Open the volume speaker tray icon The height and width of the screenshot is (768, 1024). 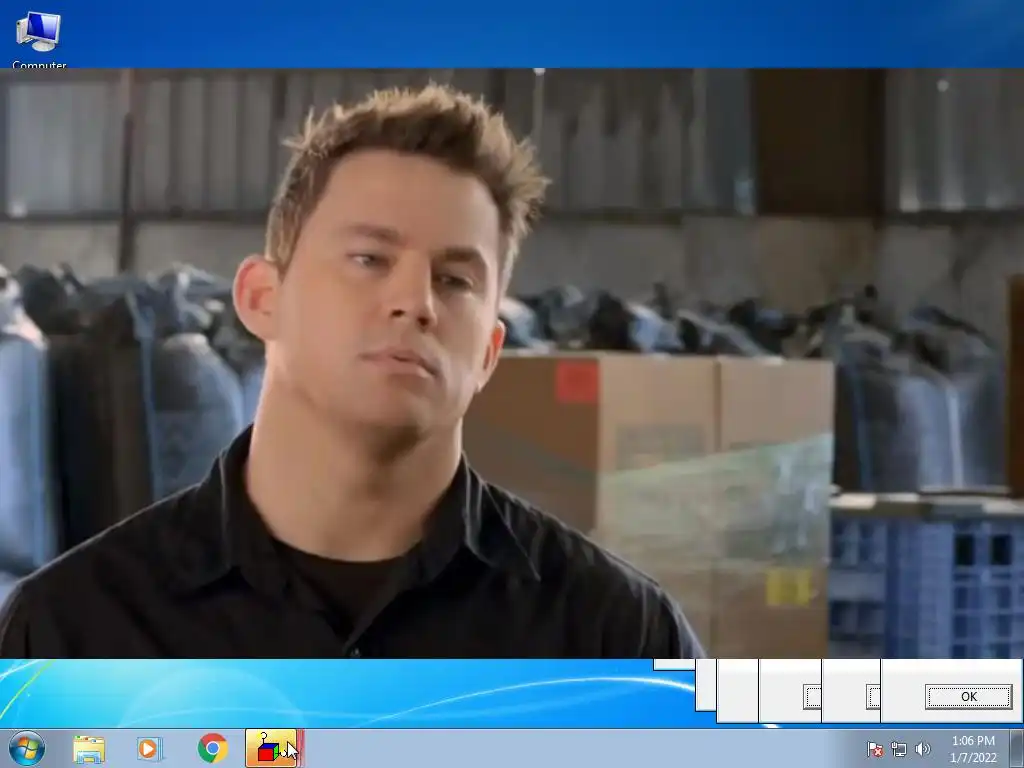[923, 749]
